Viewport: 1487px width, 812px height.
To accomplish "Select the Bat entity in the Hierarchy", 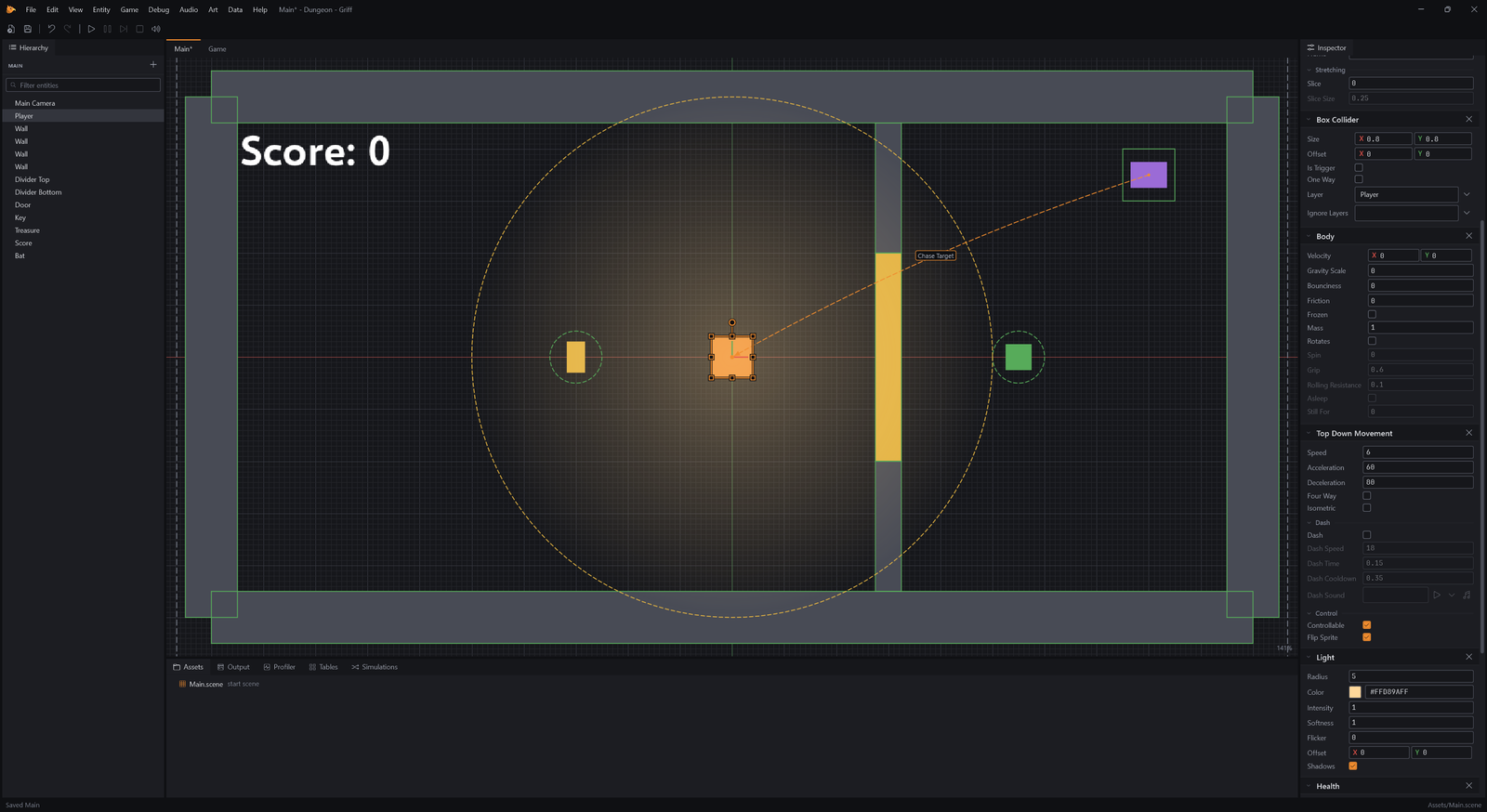I will [83, 255].
